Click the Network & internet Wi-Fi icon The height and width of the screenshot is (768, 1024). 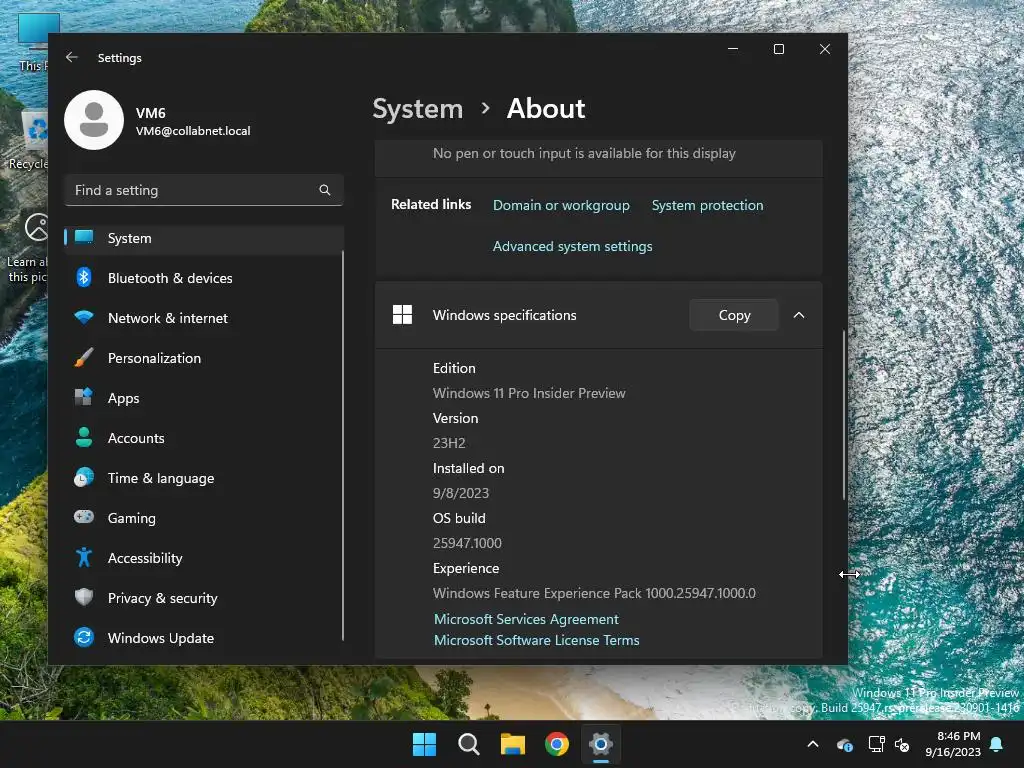[x=84, y=317]
